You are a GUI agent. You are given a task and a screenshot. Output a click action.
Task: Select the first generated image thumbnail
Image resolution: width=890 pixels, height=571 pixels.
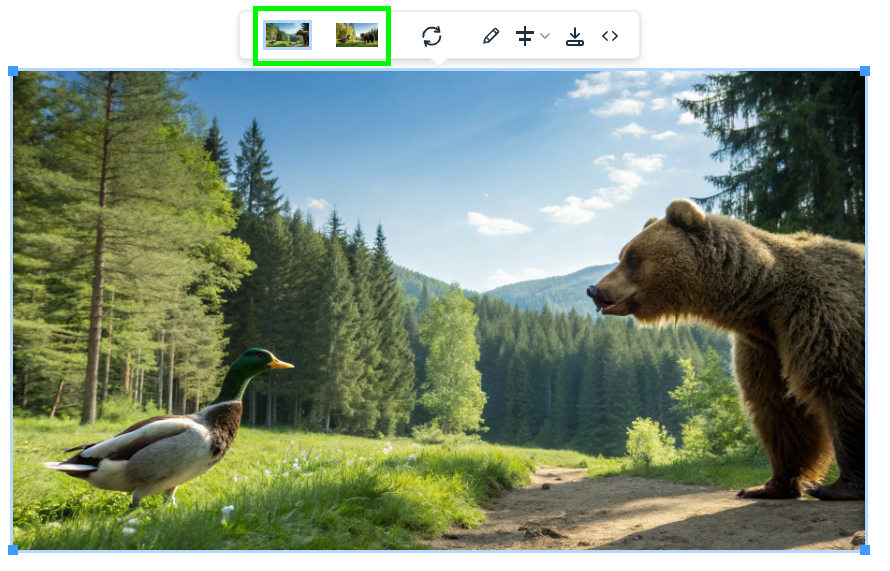287,35
